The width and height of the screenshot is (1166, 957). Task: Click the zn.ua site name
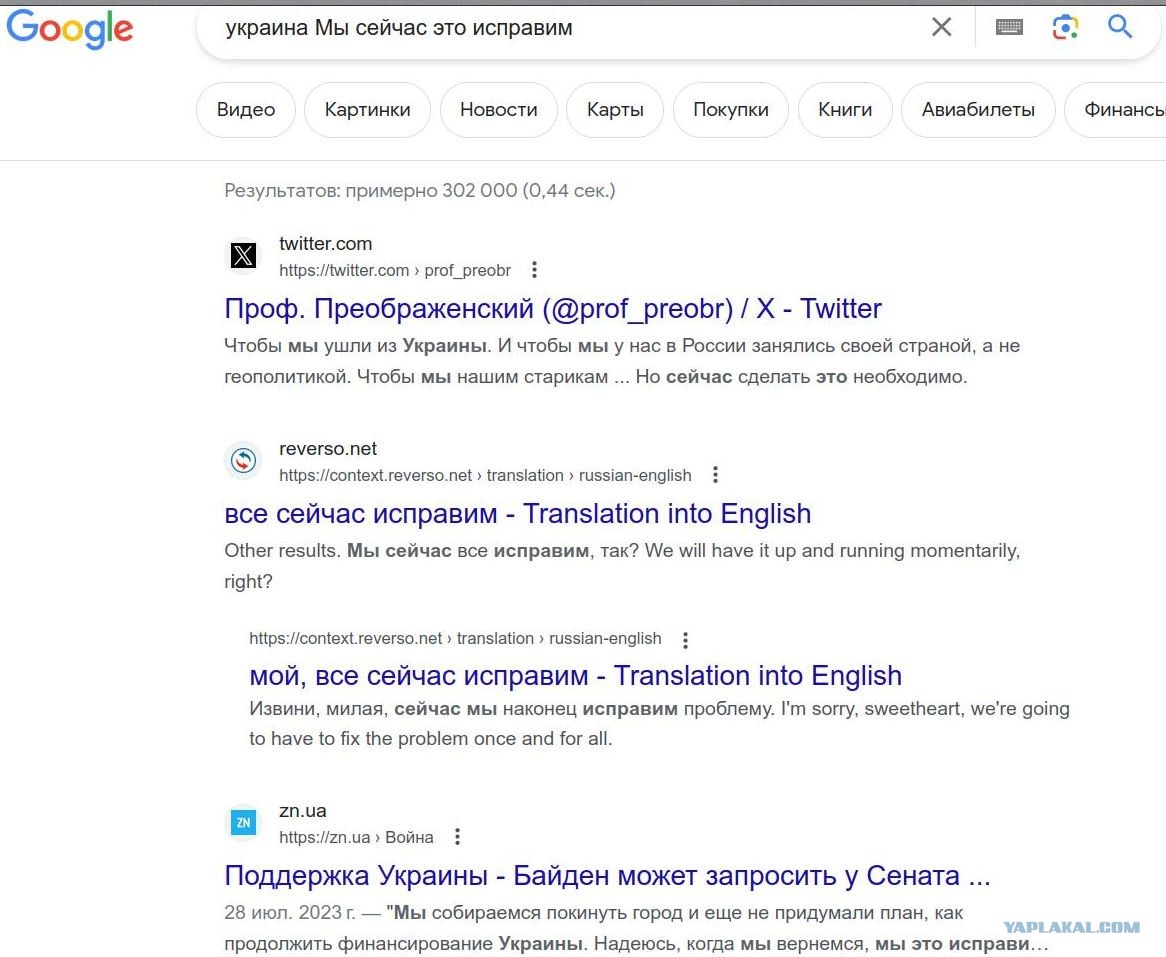tap(303, 811)
